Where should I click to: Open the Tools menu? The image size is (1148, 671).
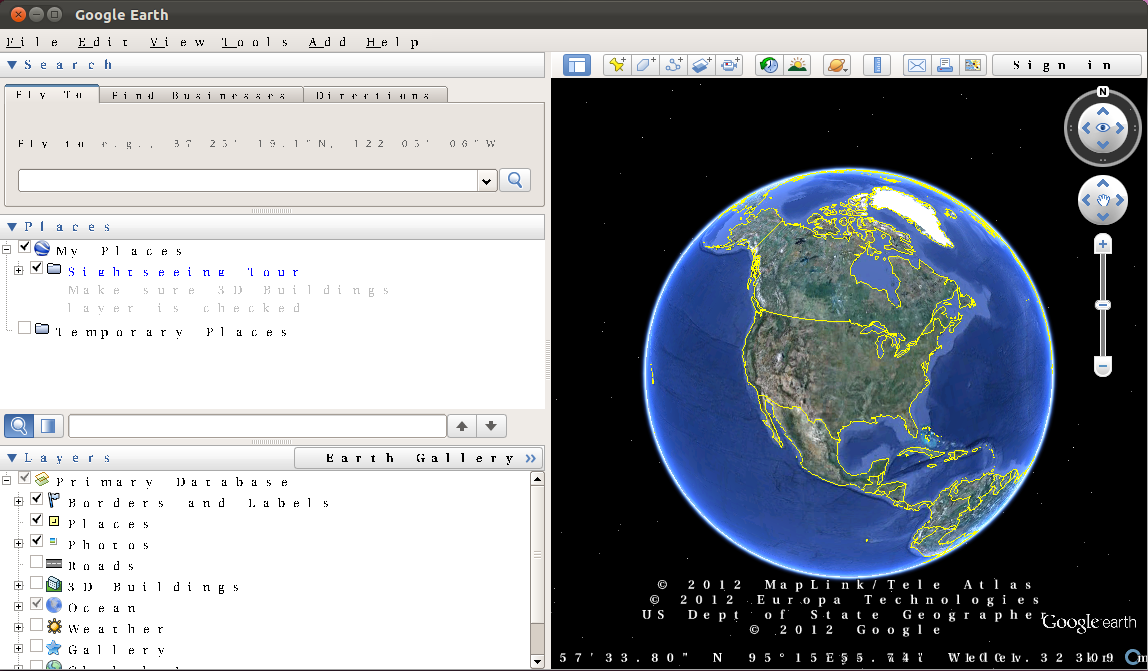pyautogui.click(x=255, y=42)
